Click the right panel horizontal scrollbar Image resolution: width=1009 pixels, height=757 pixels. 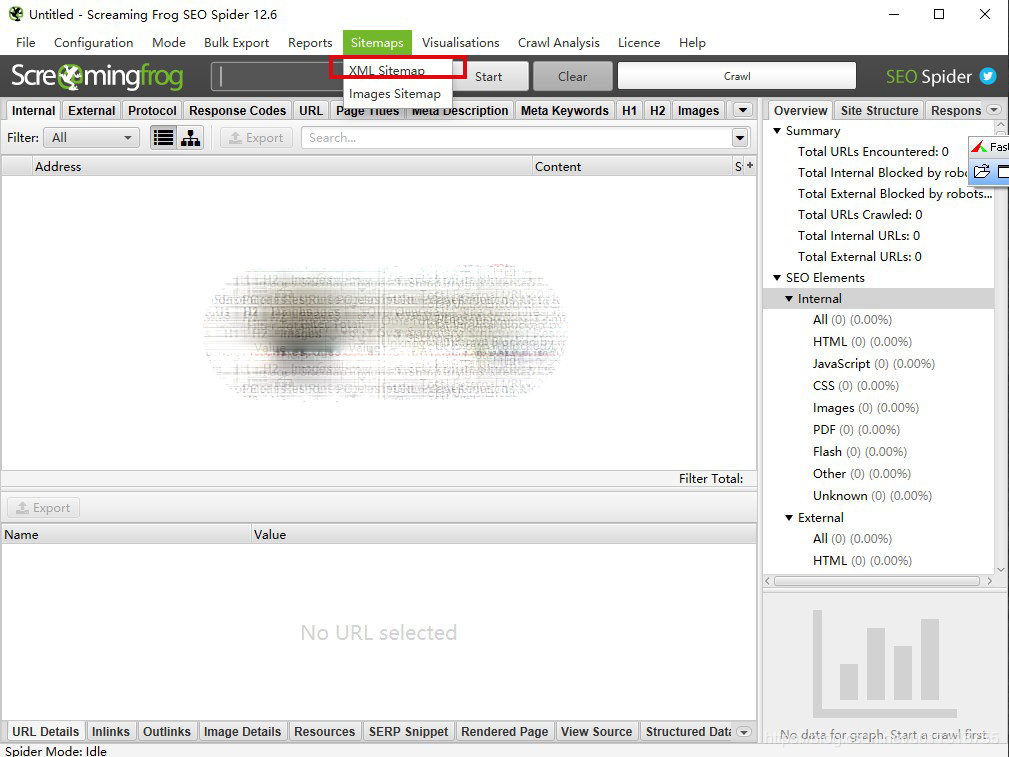(x=876, y=581)
